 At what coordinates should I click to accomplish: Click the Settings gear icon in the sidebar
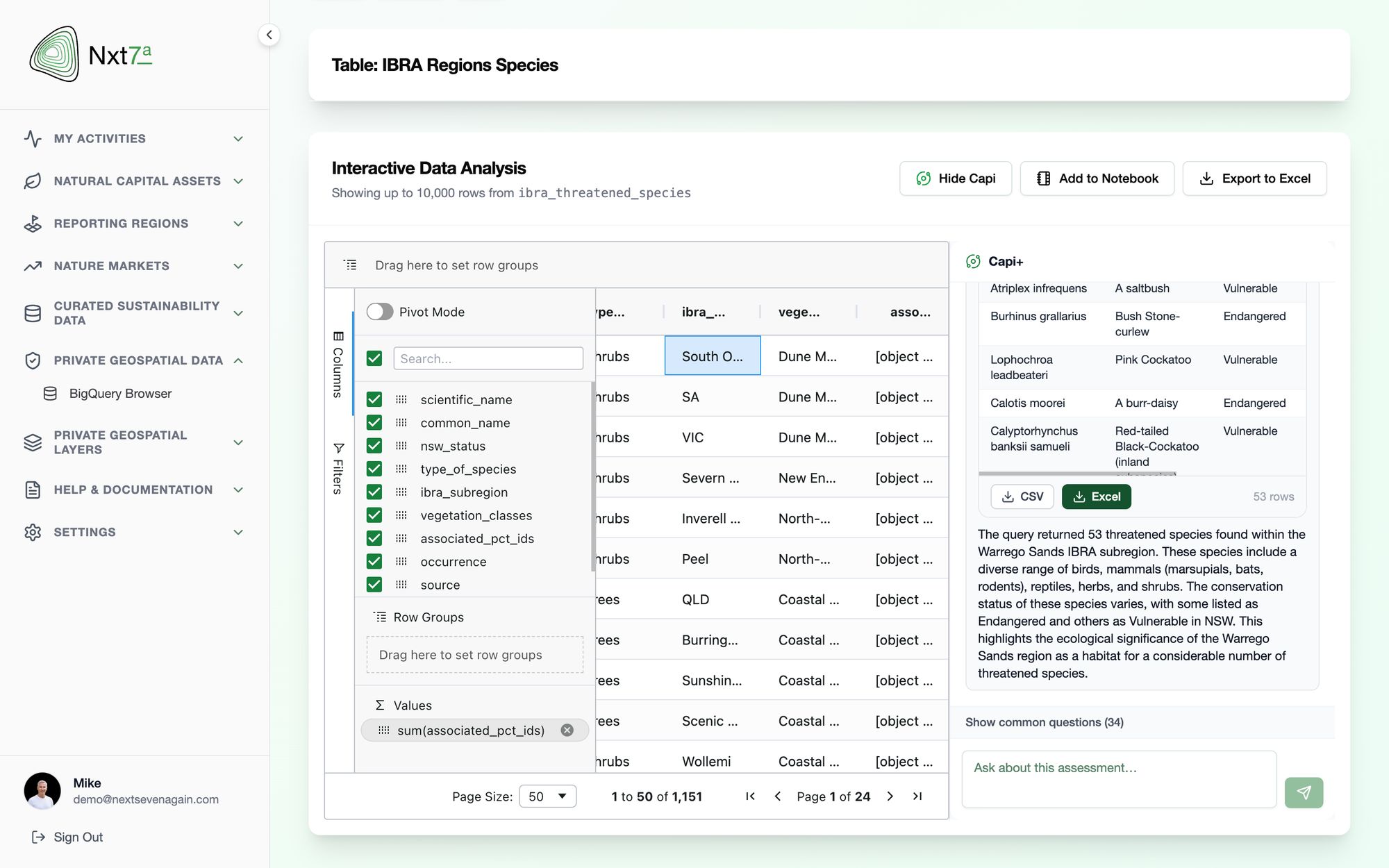pyautogui.click(x=33, y=532)
